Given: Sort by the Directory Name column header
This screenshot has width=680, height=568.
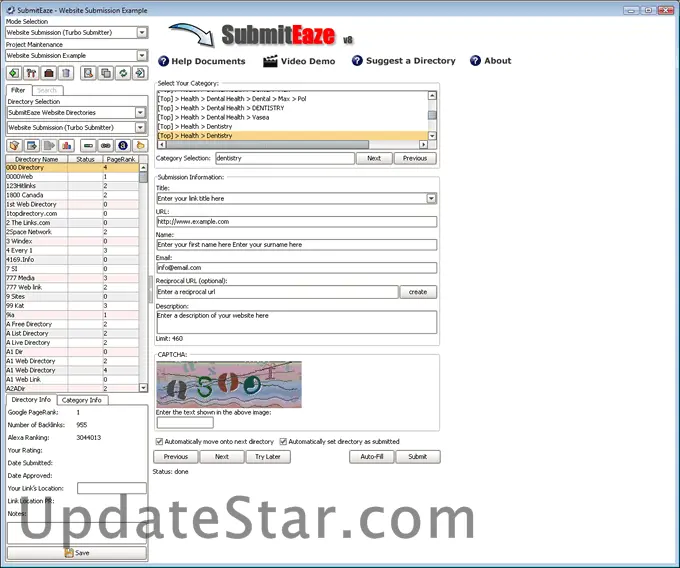Looking at the screenshot, I should tap(36, 159).
